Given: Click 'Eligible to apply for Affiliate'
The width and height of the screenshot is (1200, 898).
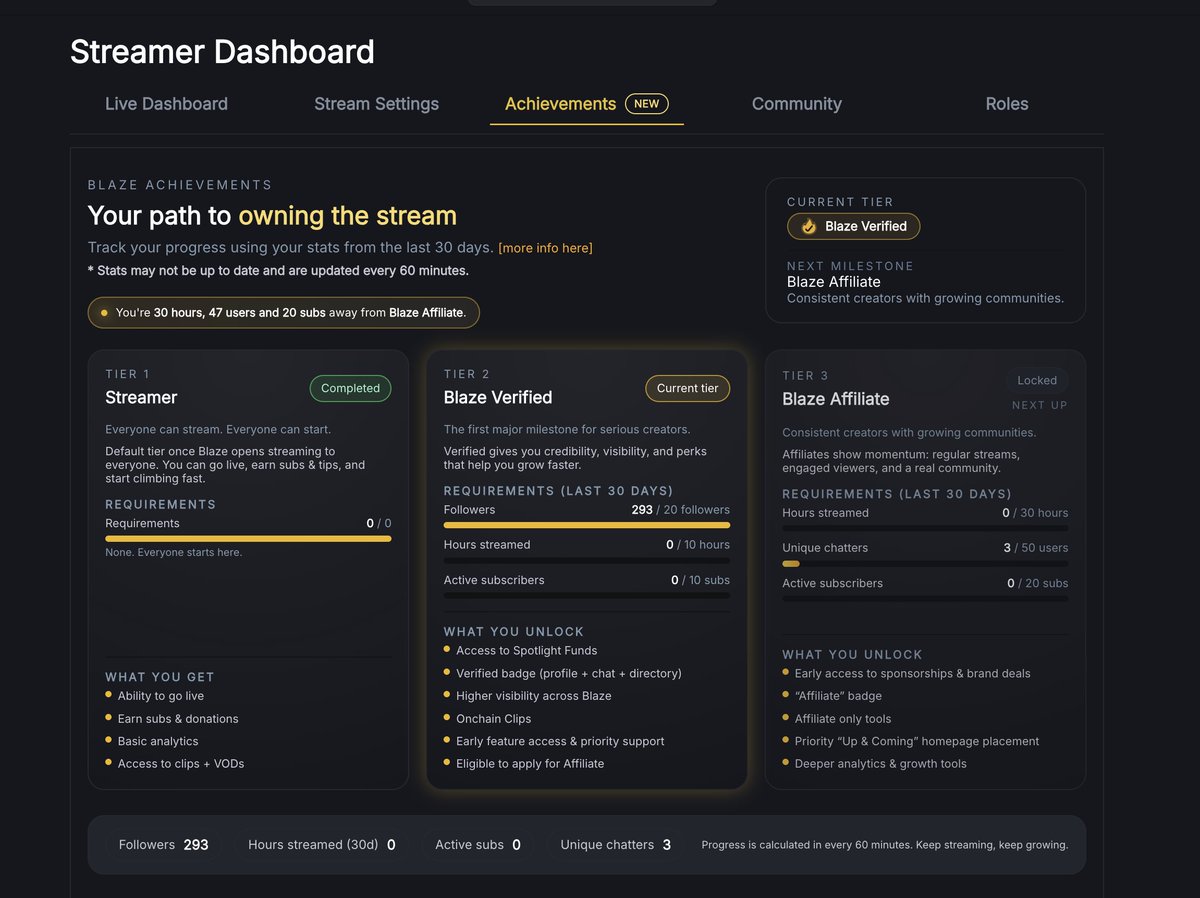Looking at the screenshot, I should [x=530, y=764].
